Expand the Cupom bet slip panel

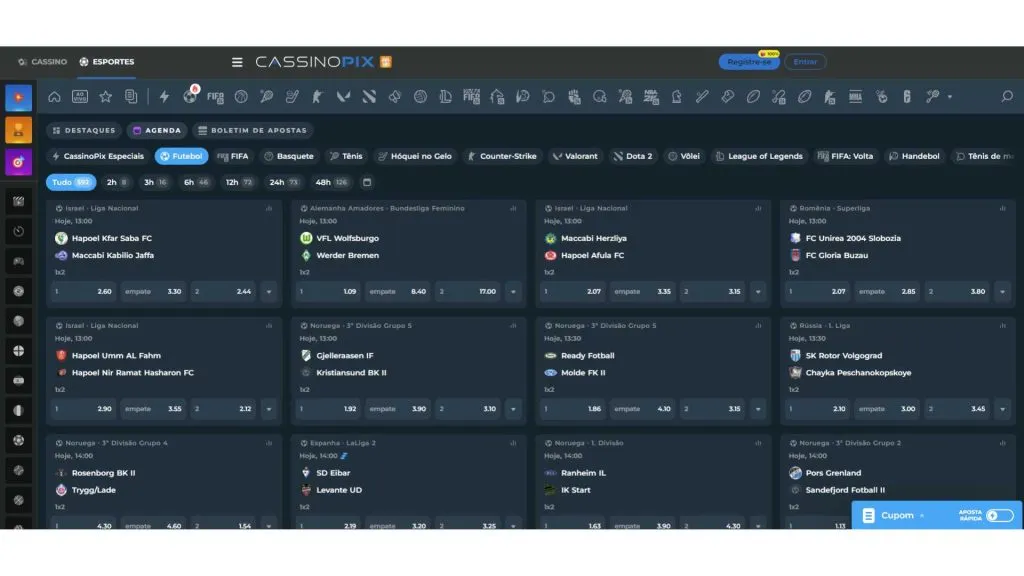[x=897, y=515]
